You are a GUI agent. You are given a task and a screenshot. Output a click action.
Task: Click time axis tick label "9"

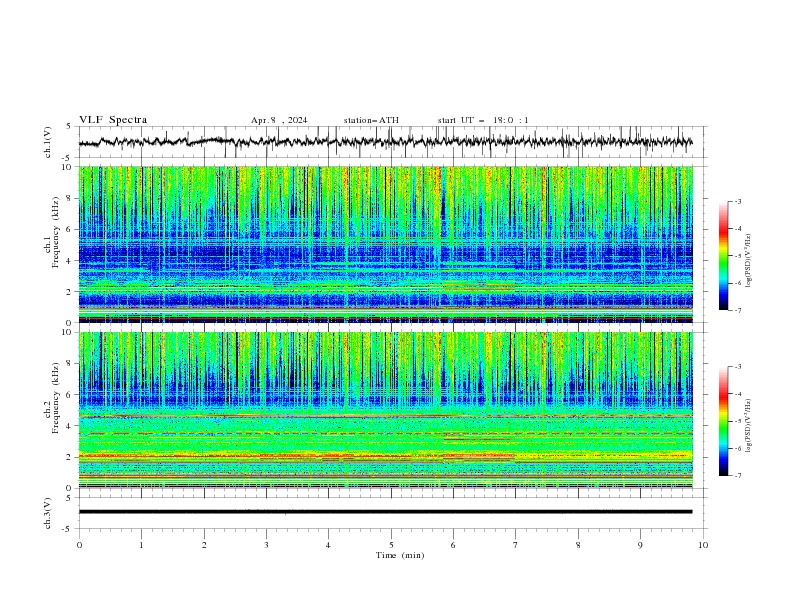coord(640,545)
